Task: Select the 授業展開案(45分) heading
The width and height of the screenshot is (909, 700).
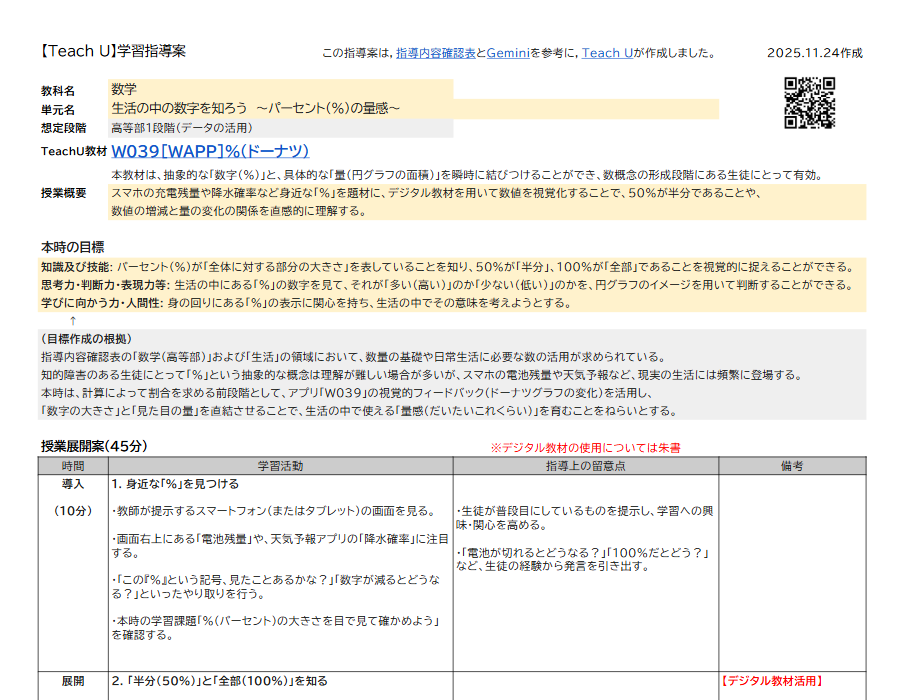Action: (x=94, y=446)
